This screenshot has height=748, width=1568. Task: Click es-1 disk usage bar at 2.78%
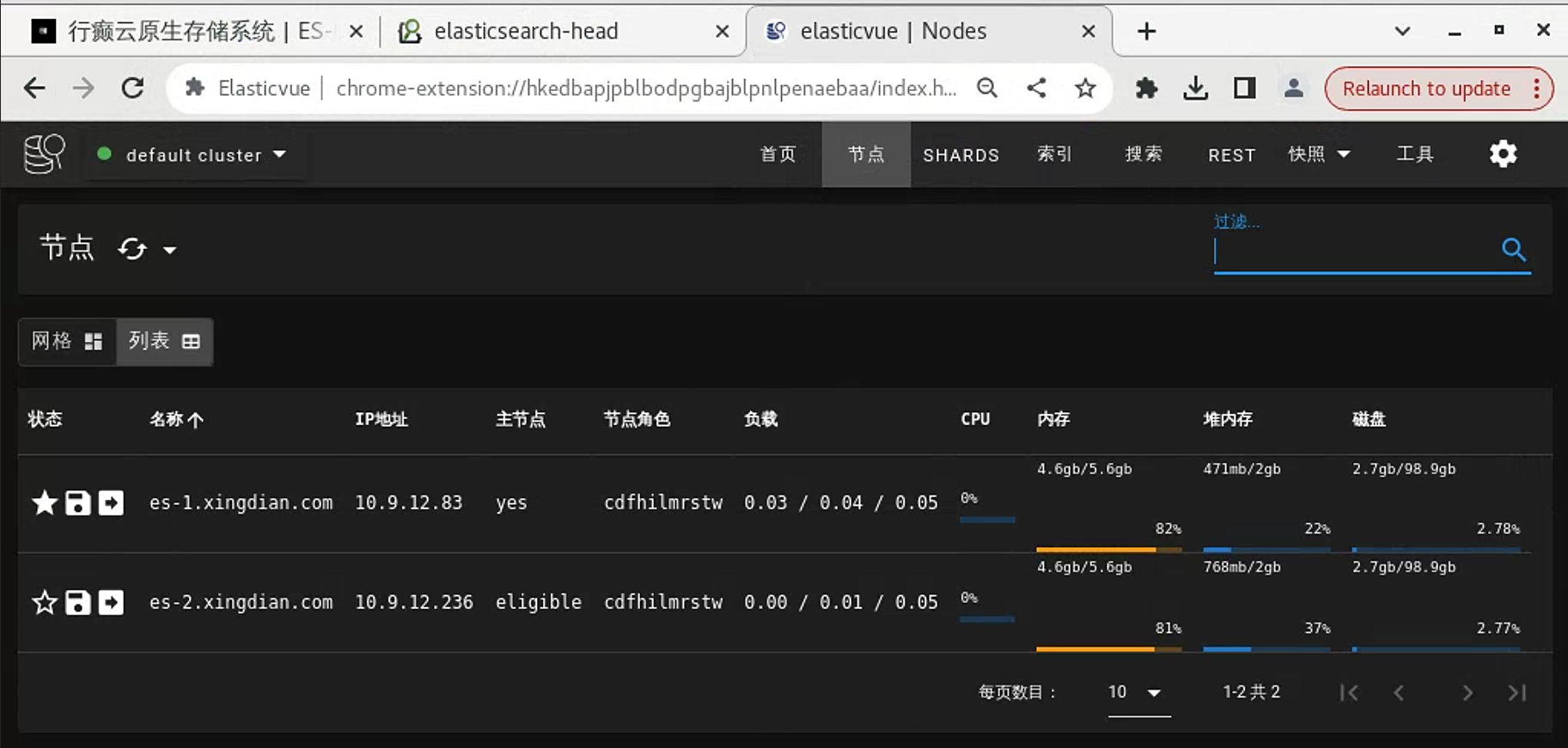point(1436,549)
